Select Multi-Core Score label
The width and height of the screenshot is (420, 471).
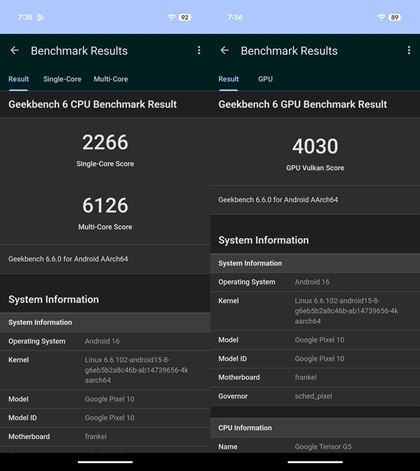[105, 227]
